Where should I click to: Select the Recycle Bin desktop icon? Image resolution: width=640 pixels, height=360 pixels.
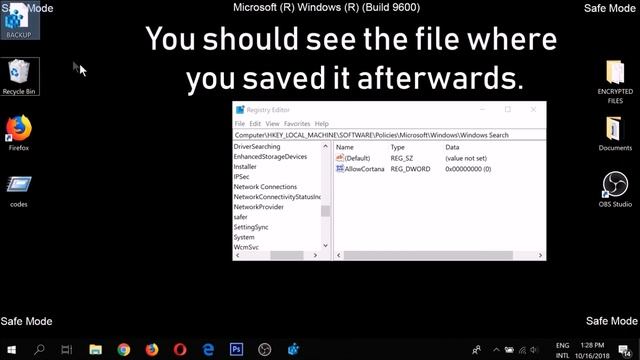(x=19, y=76)
